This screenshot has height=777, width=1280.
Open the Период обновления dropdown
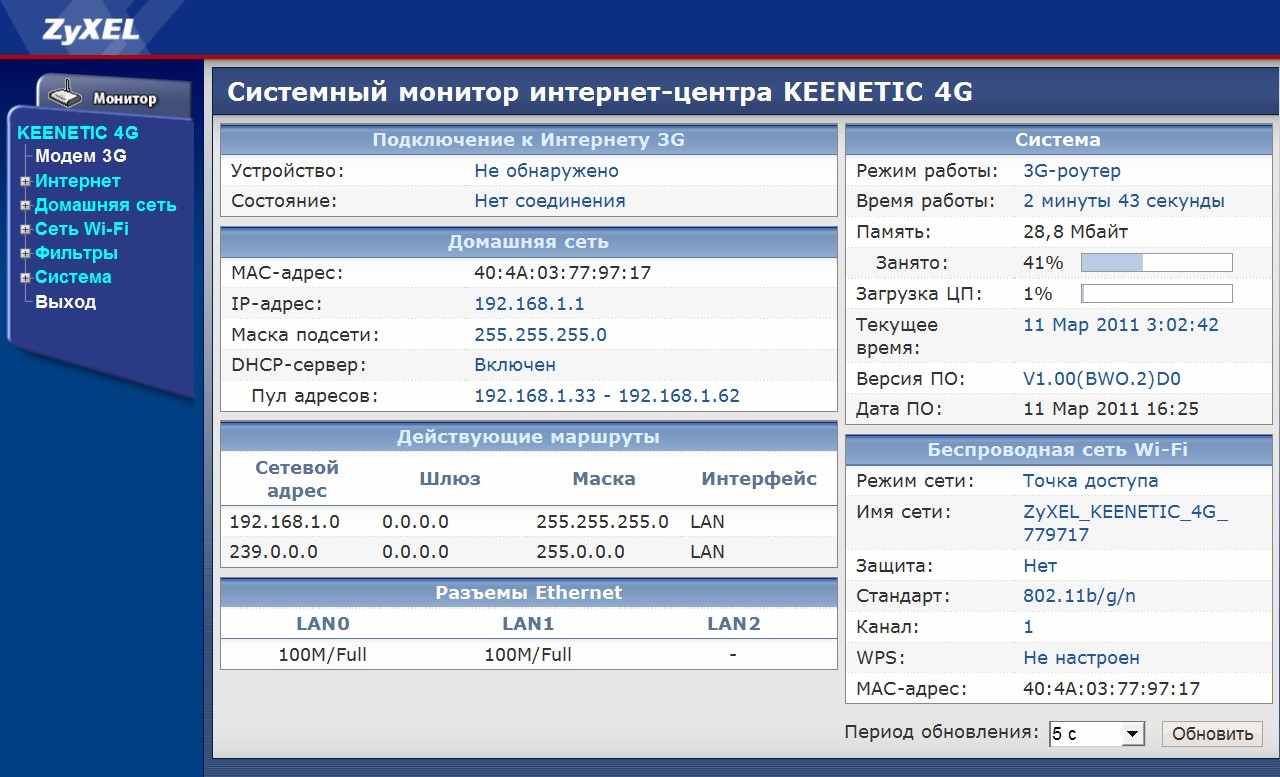[1096, 734]
